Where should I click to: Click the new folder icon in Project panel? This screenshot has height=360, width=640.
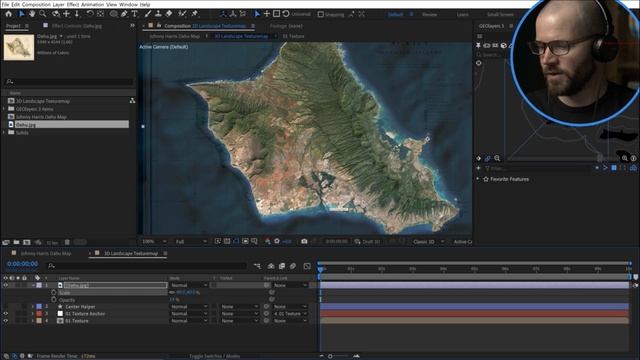click(16, 242)
